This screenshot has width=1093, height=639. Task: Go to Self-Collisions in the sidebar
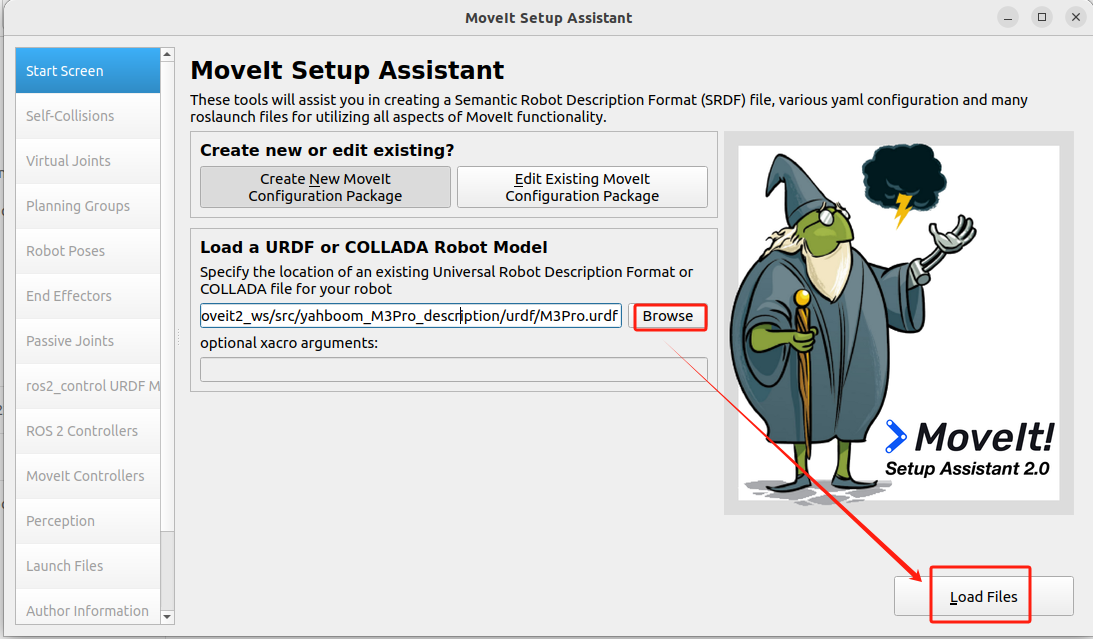click(x=88, y=116)
